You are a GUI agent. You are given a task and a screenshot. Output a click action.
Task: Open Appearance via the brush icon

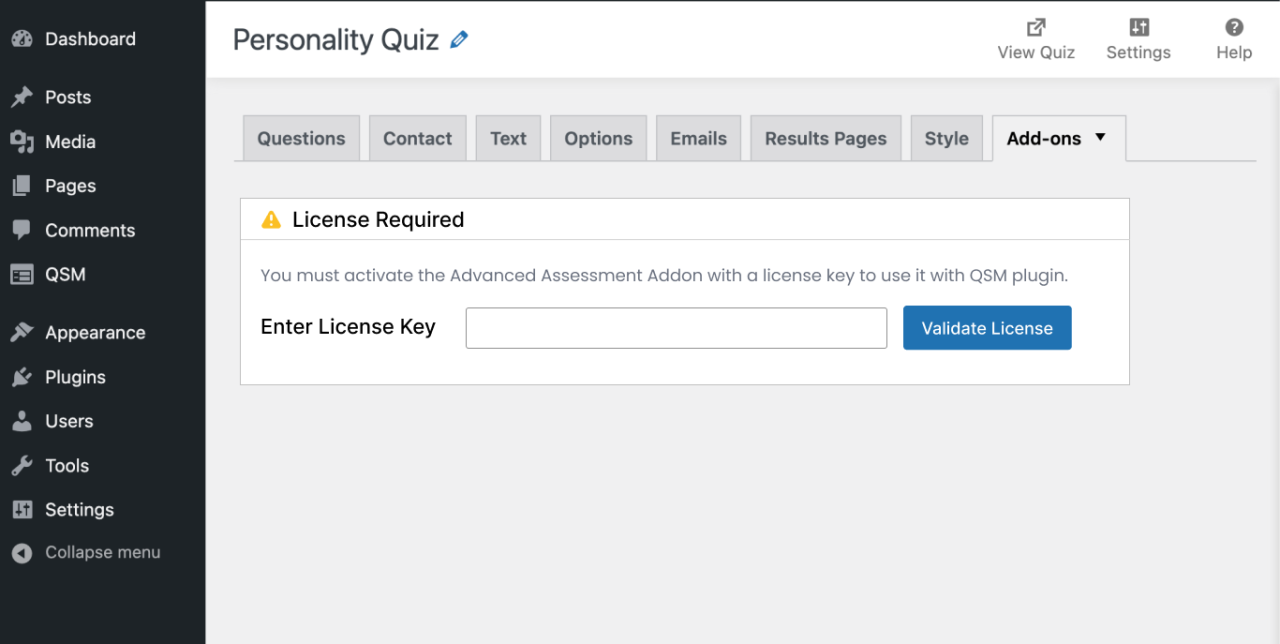tap(21, 332)
